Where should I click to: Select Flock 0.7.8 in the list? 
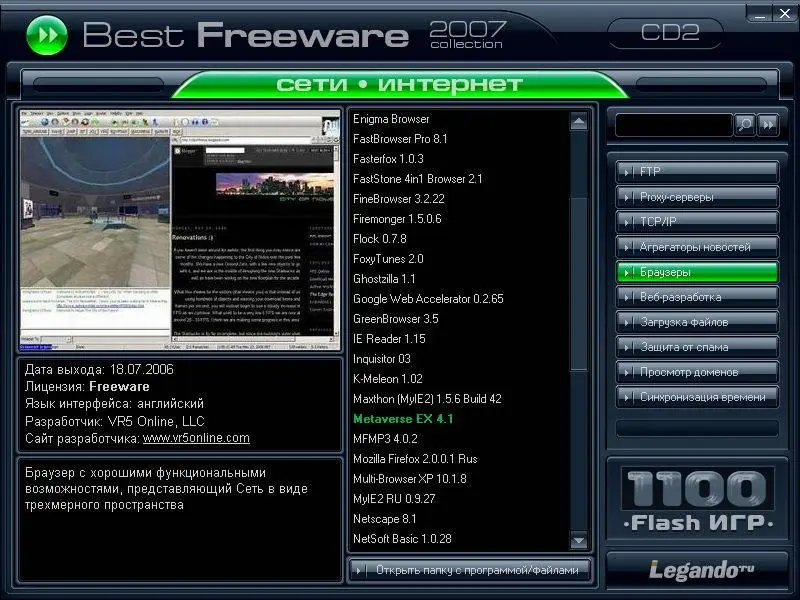click(380, 239)
